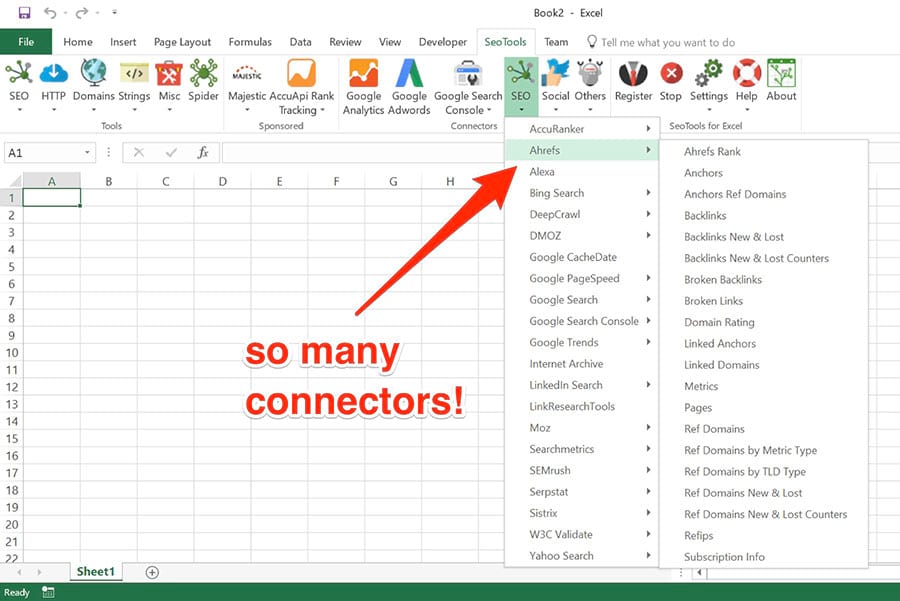This screenshot has width=900, height=601.
Task: Choose Anchors Ref Domains item
Action: click(735, 194)
